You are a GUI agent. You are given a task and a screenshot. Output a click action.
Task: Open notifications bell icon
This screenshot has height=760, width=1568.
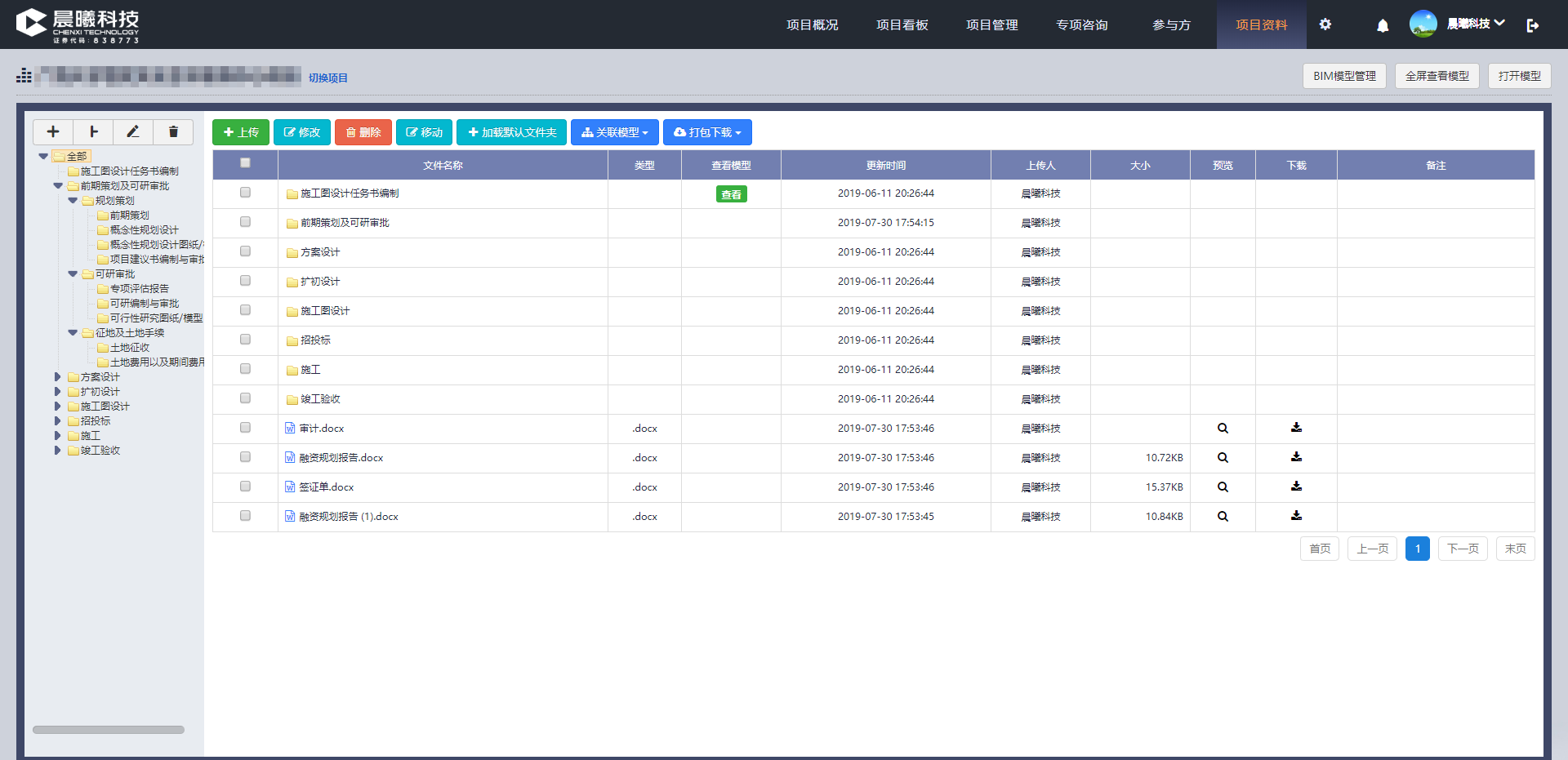click(1382, 25)
